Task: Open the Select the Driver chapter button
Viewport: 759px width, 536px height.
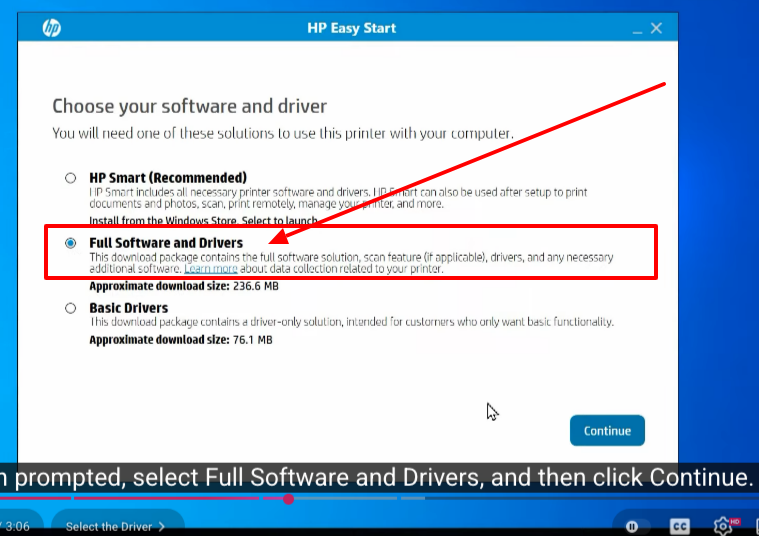Action: point(117,526)
